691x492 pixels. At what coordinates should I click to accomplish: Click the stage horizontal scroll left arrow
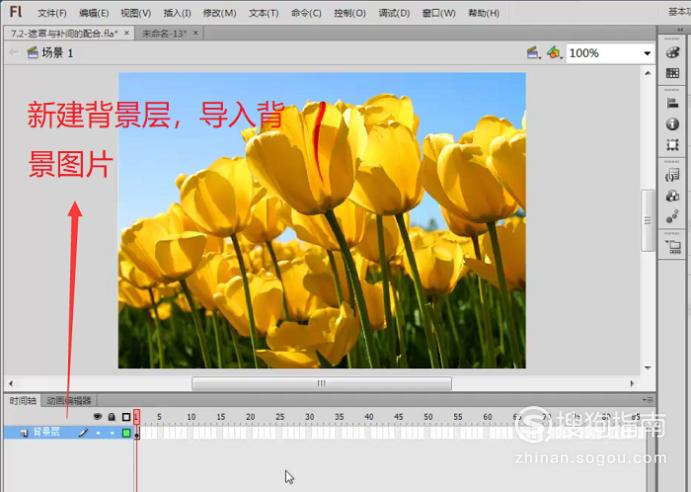[11, 383]
